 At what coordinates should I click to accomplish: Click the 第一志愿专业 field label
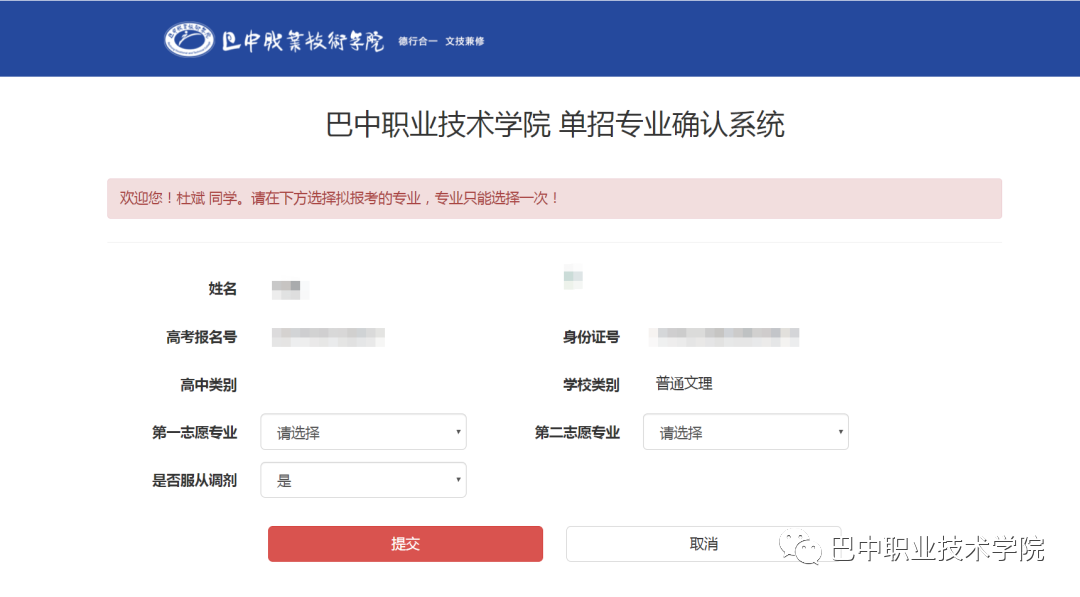tap(194, 433)
